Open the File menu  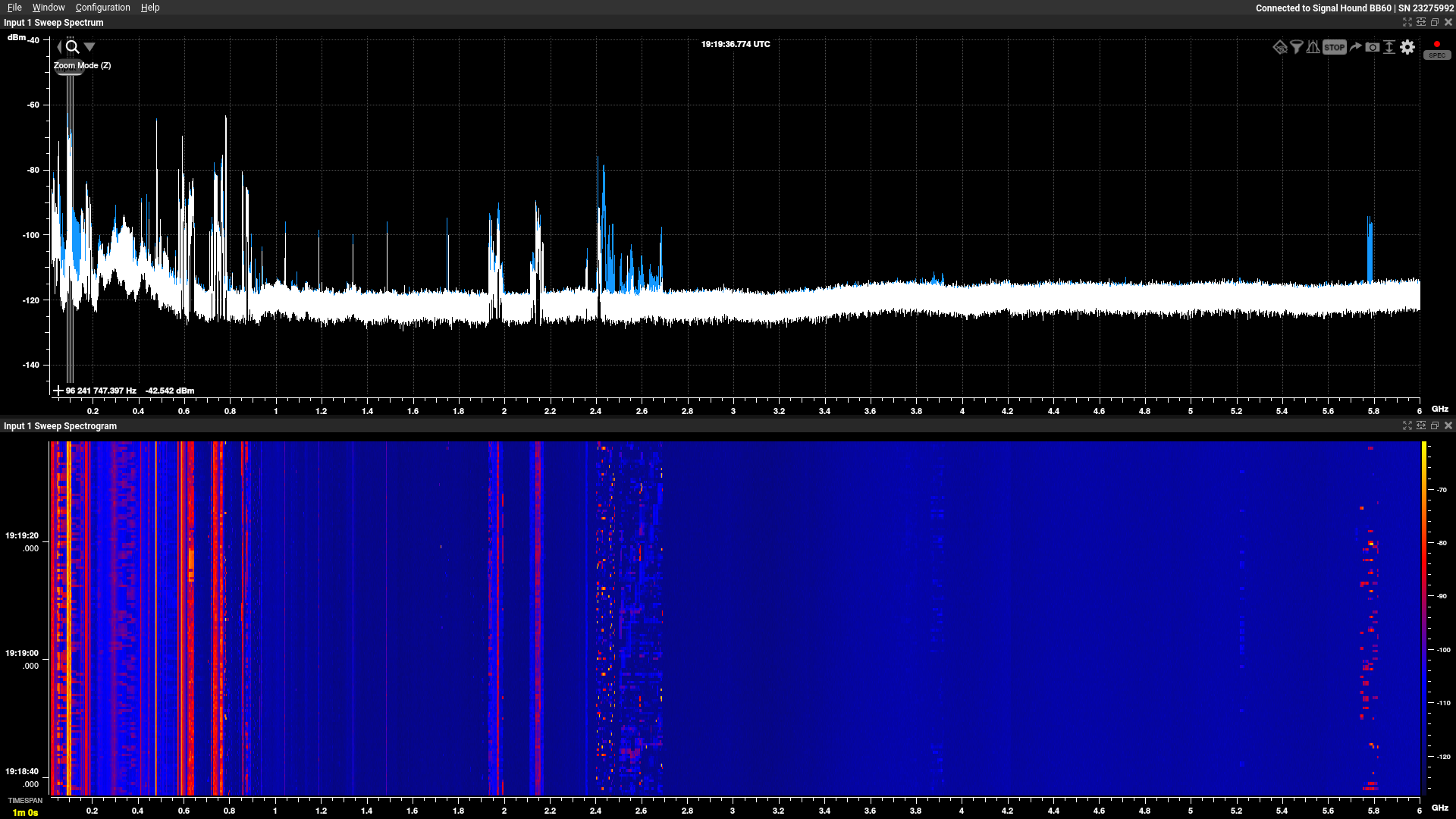(x=14, y=8)
